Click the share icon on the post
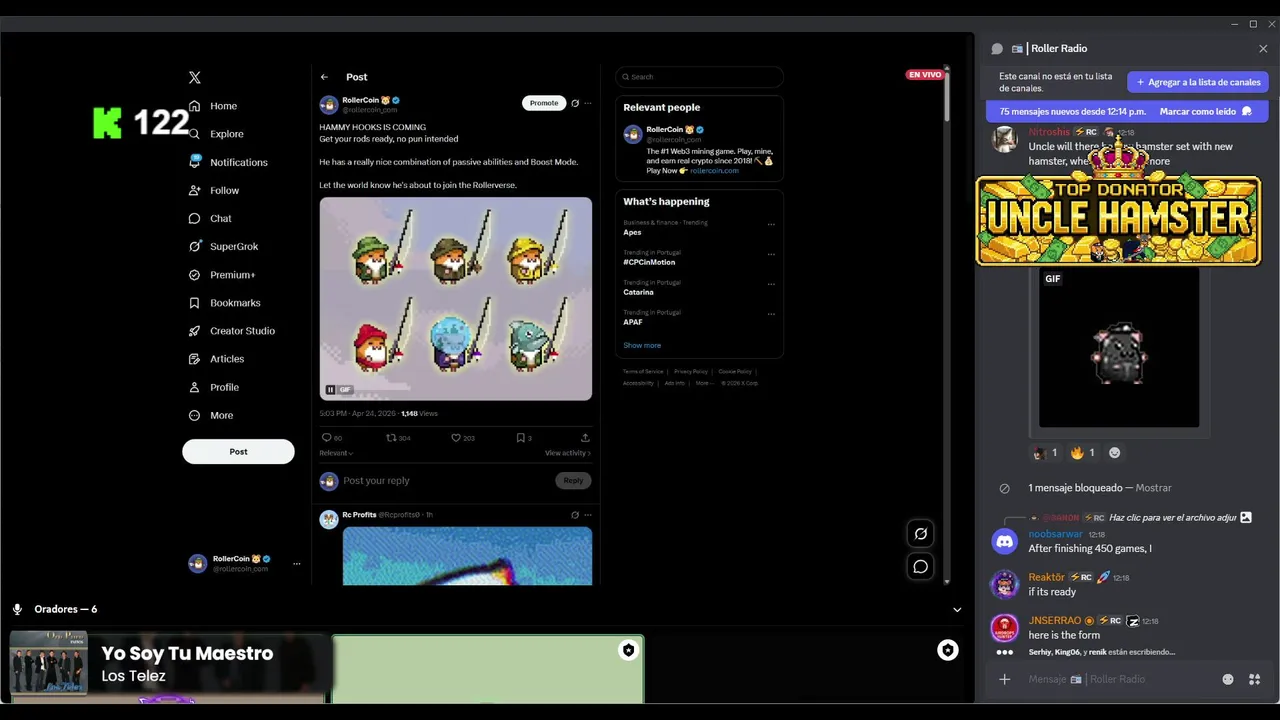Image resolution: width=1280 pixels, height=720 pixels. point(585,438)
